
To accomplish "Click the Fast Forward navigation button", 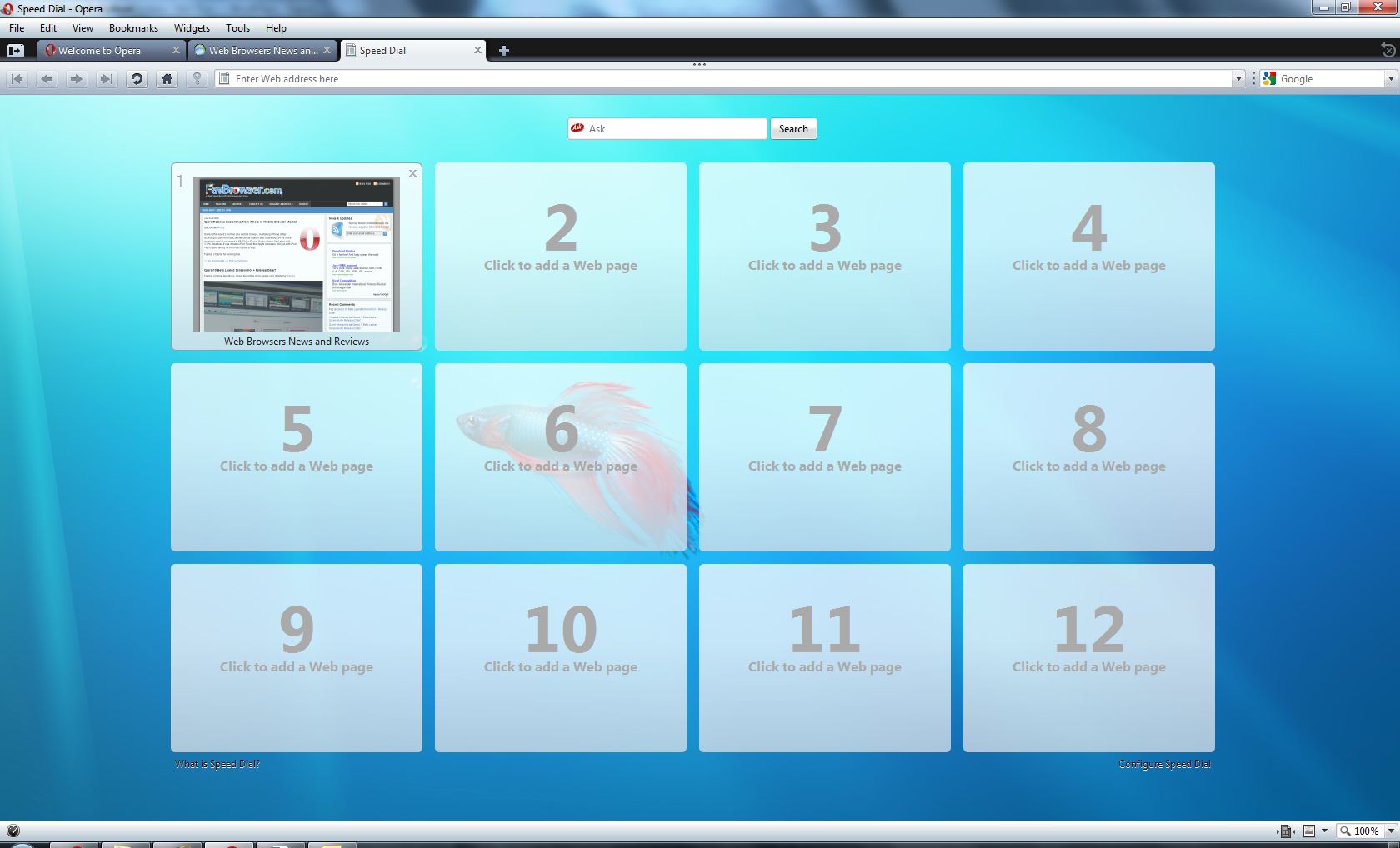I will tap(106, 79).
